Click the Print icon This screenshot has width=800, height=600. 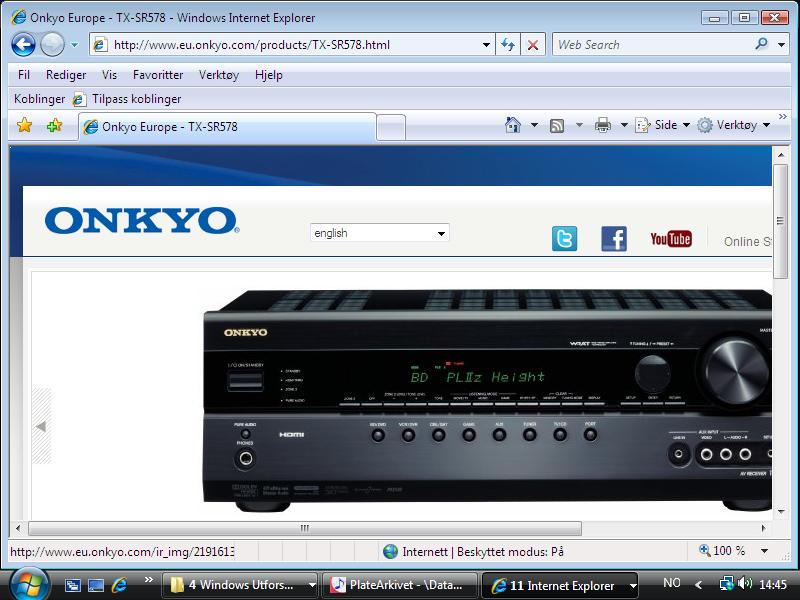tap(603, 125)
